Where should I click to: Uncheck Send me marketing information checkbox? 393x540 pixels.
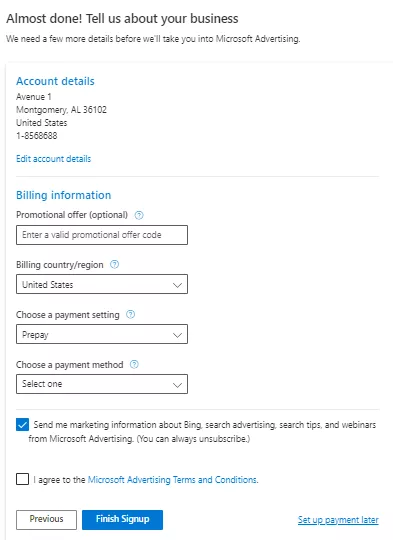click(22, 425)
